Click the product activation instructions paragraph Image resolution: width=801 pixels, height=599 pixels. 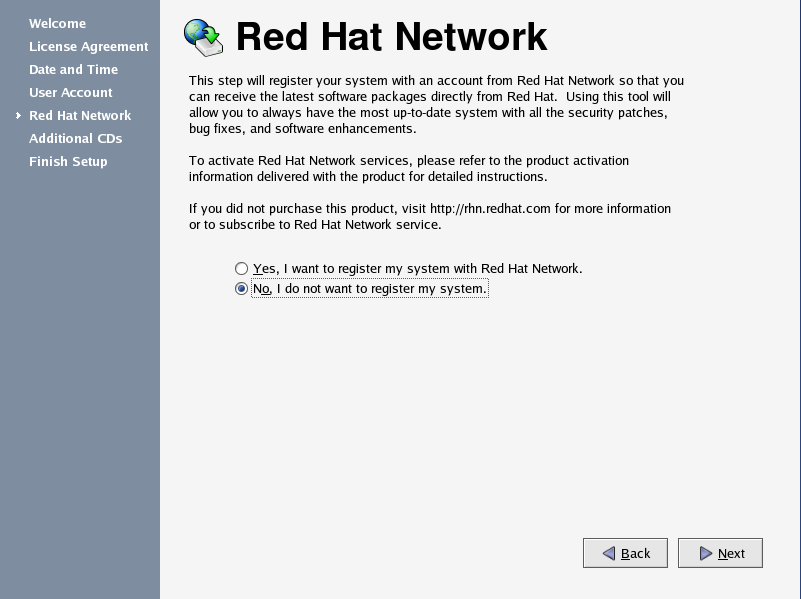click(x=409, y=169)
